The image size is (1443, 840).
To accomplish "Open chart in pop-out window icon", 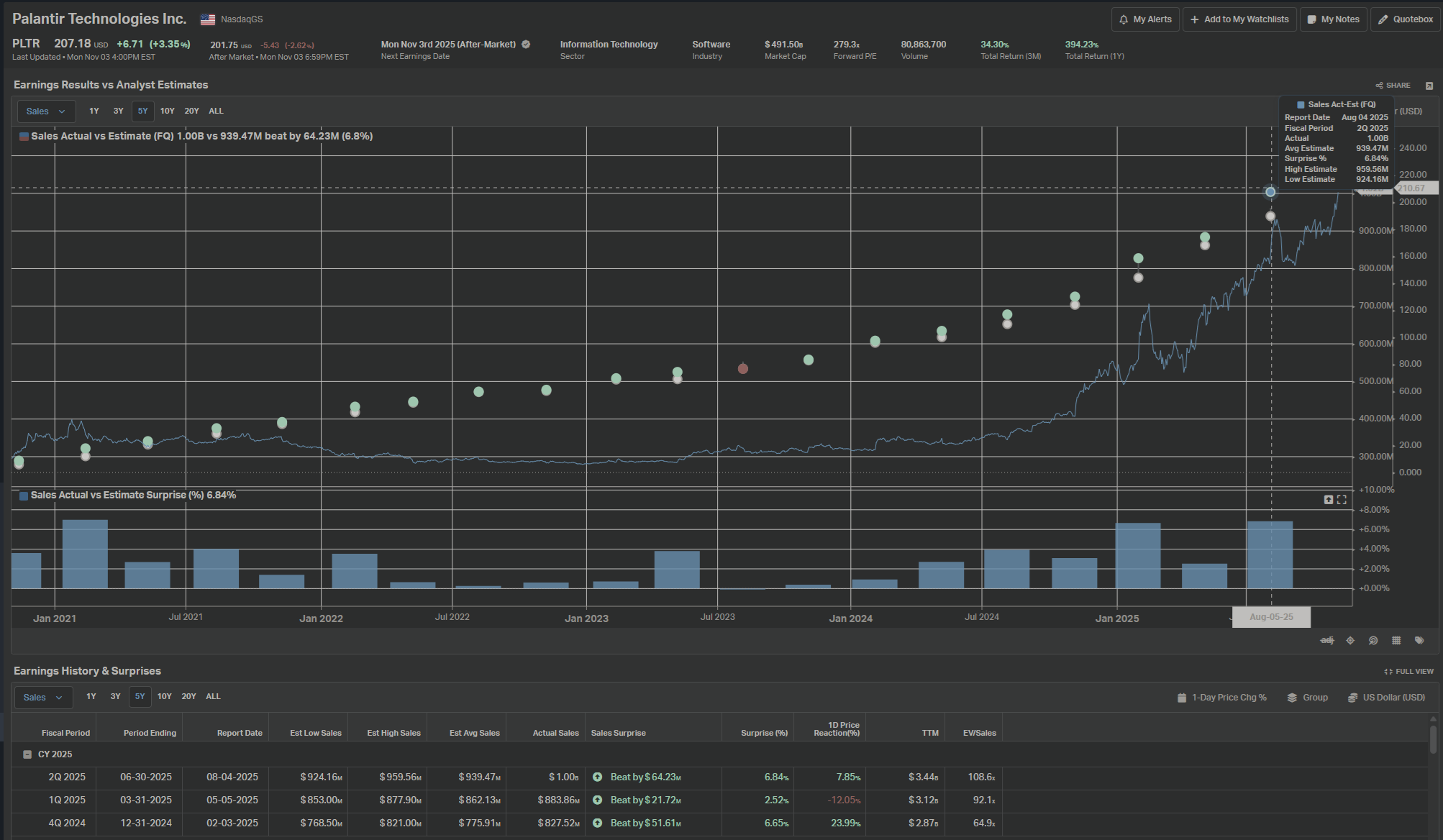I will (x=1429, y=86).
